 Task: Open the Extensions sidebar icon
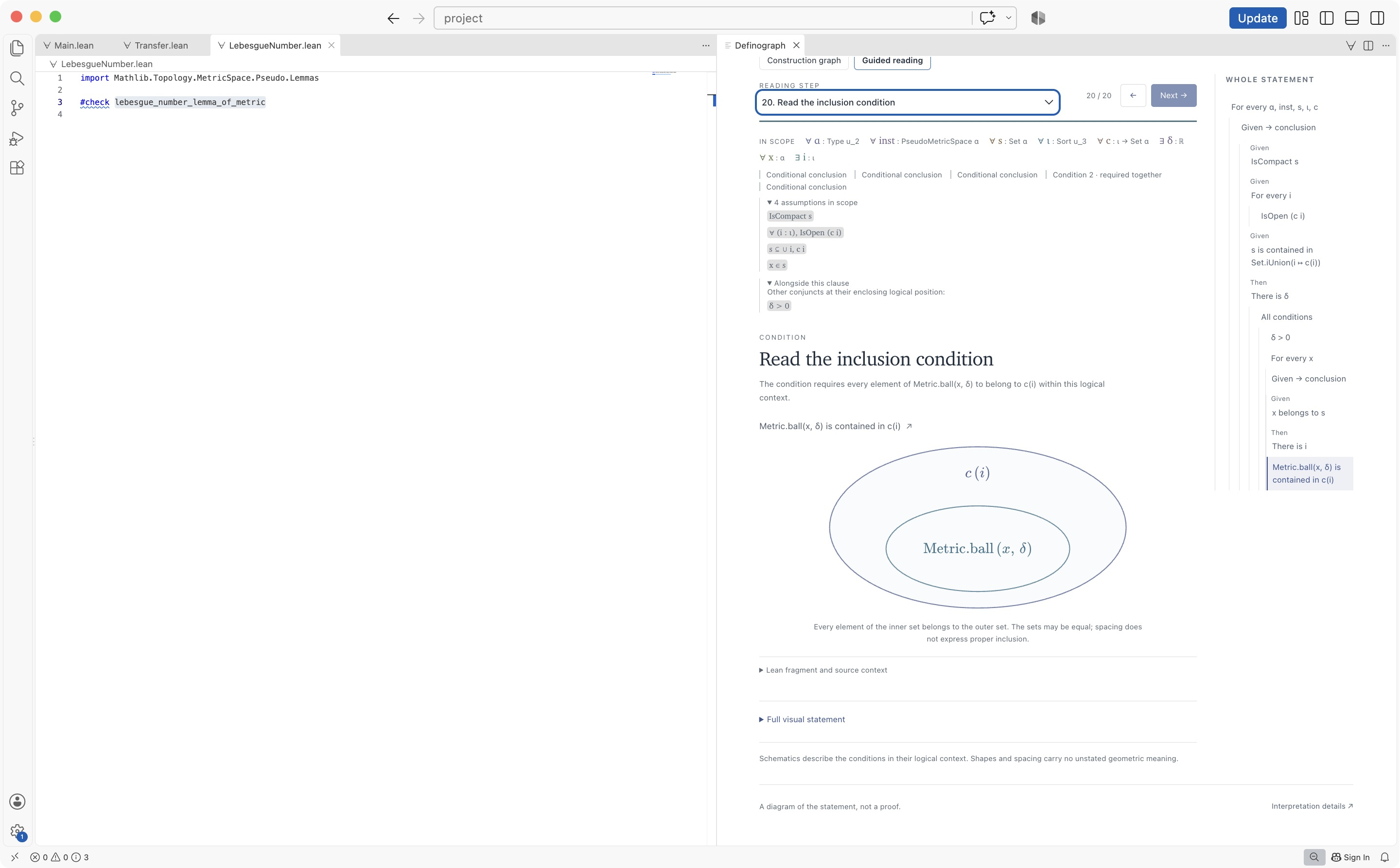point(17,168)
